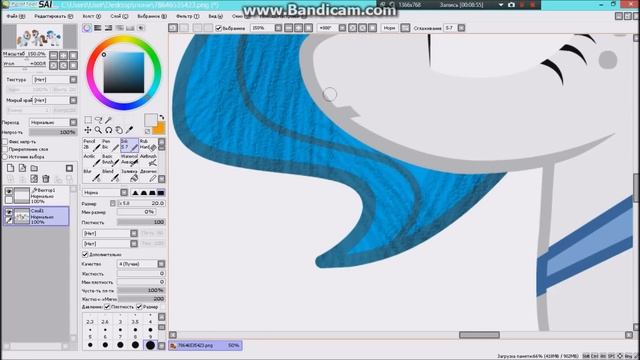Adjust the brush Плотность density slider
640x360 pixels.
coord(141,222)
